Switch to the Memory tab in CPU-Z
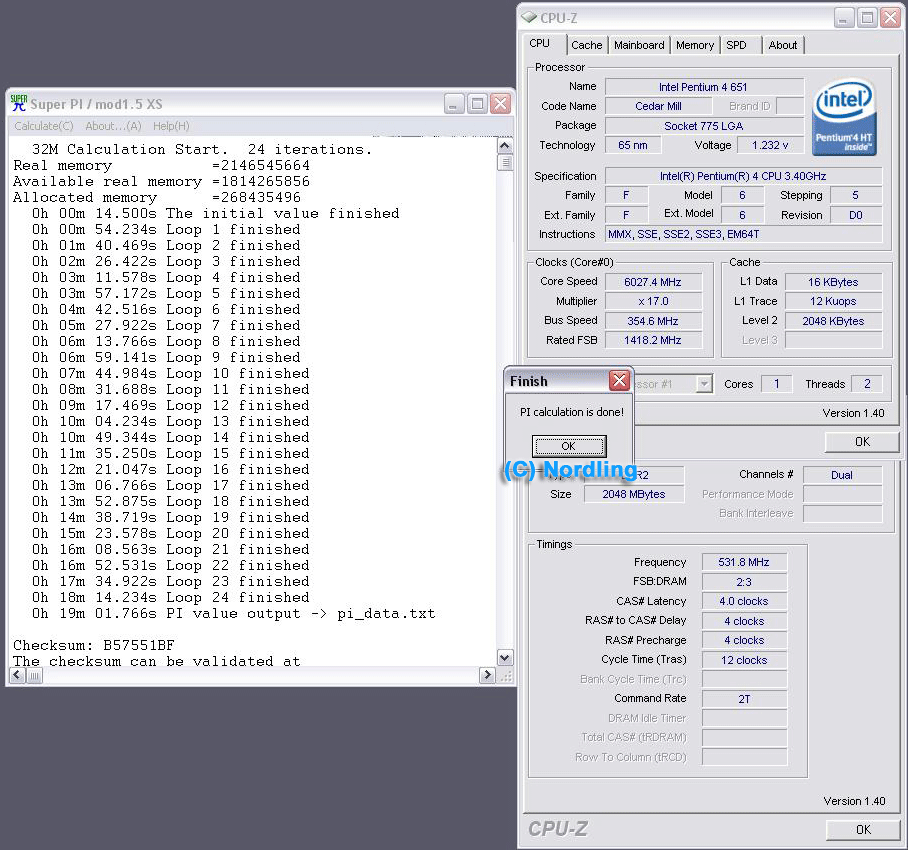Screen dimensions: 908x850 (695, 45)
